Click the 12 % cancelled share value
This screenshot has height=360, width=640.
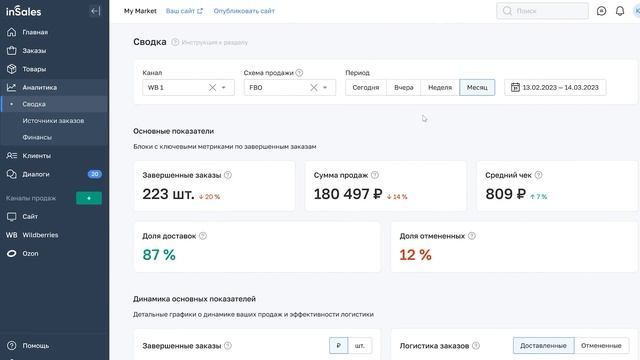pyautogui.click(x=416, y=255)
